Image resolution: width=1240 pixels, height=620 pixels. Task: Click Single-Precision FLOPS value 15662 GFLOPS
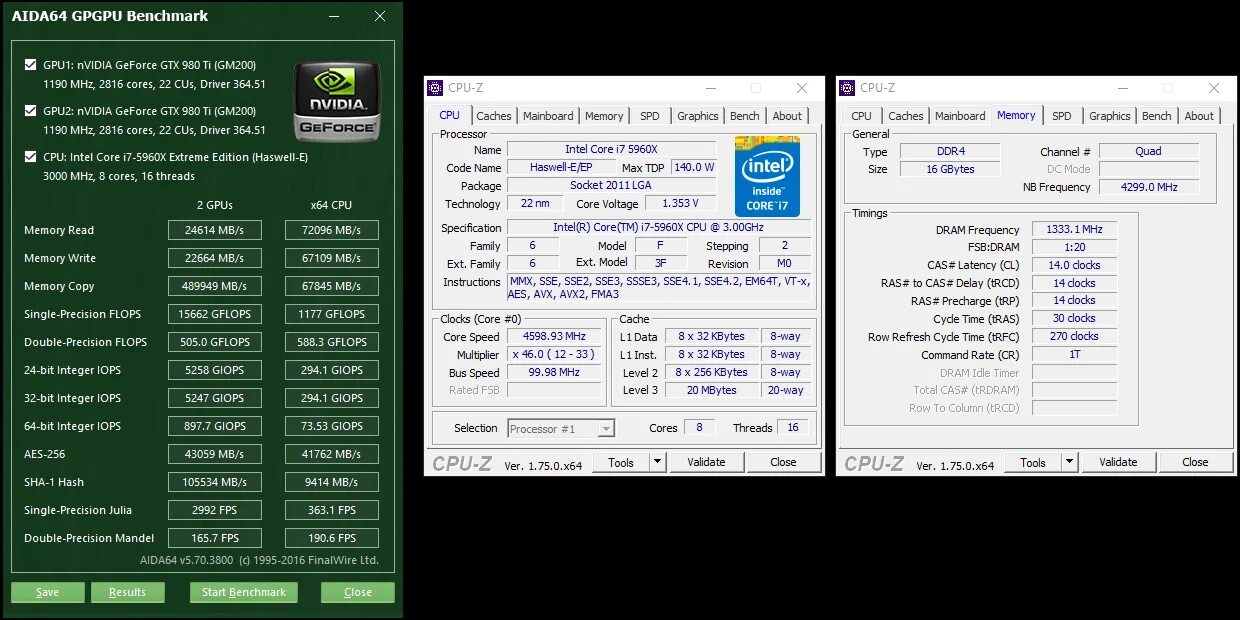[x=215, y=314]
